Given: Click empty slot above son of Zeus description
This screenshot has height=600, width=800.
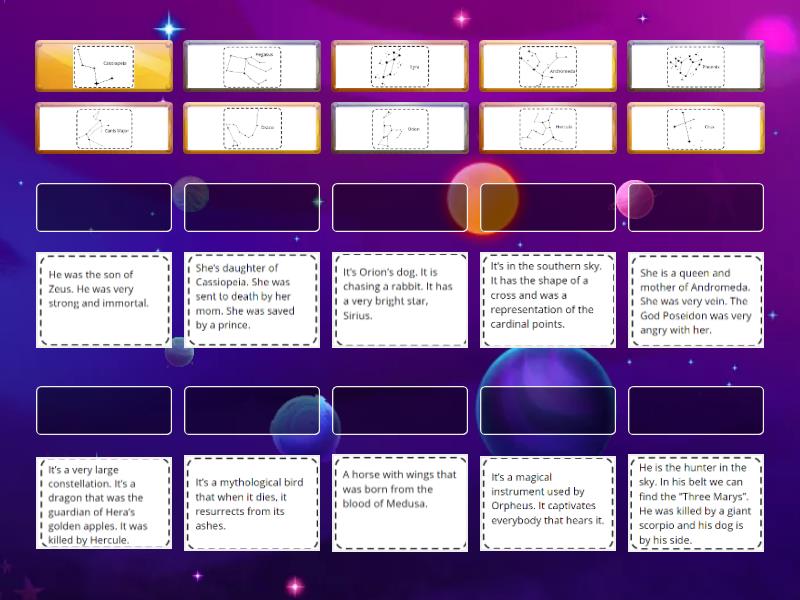Looking at the screenshot, I should pos(104,207).
